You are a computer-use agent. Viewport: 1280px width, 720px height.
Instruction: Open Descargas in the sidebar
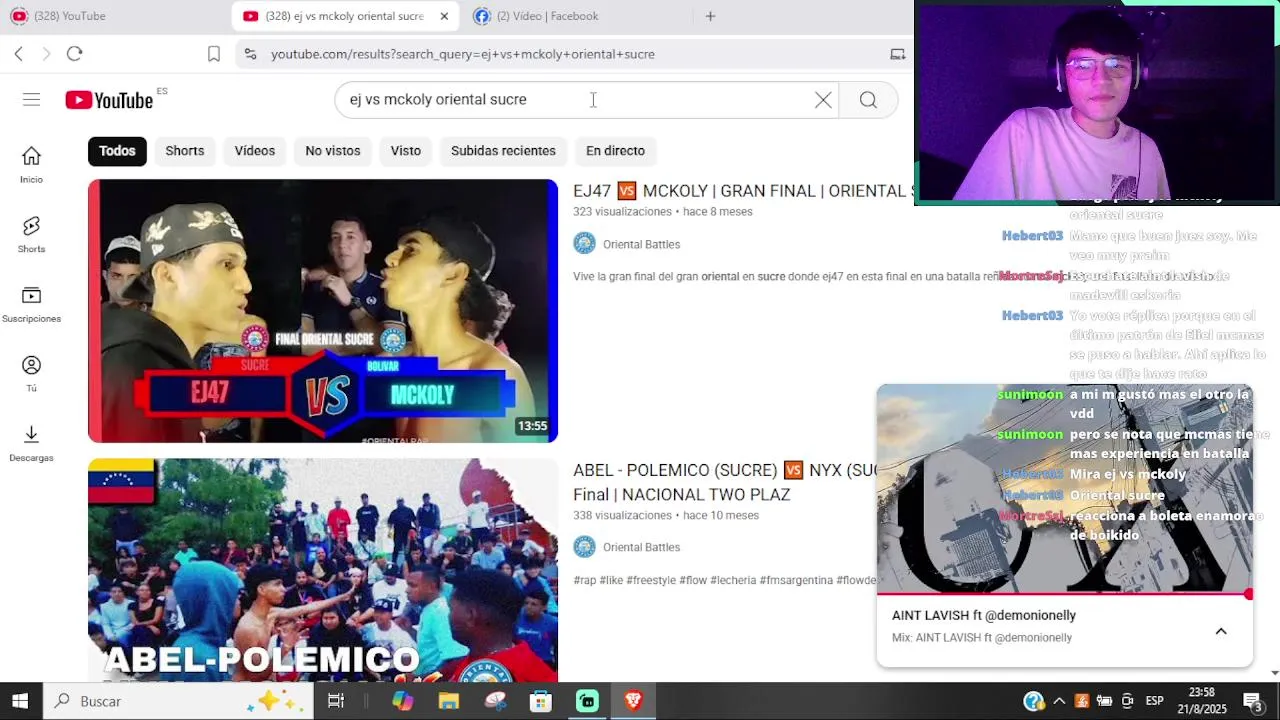[x=31, y=444]
